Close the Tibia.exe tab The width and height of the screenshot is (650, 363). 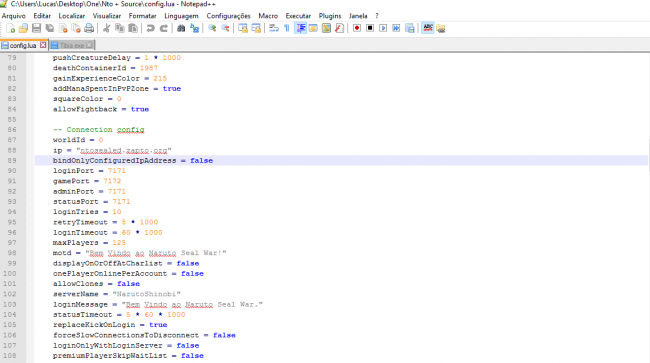[90, 45]
